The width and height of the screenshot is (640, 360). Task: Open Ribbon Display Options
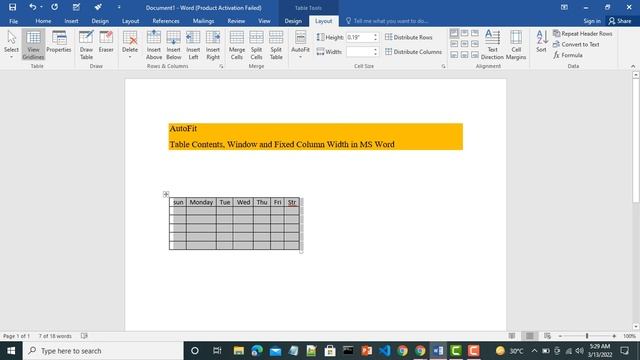564,7
